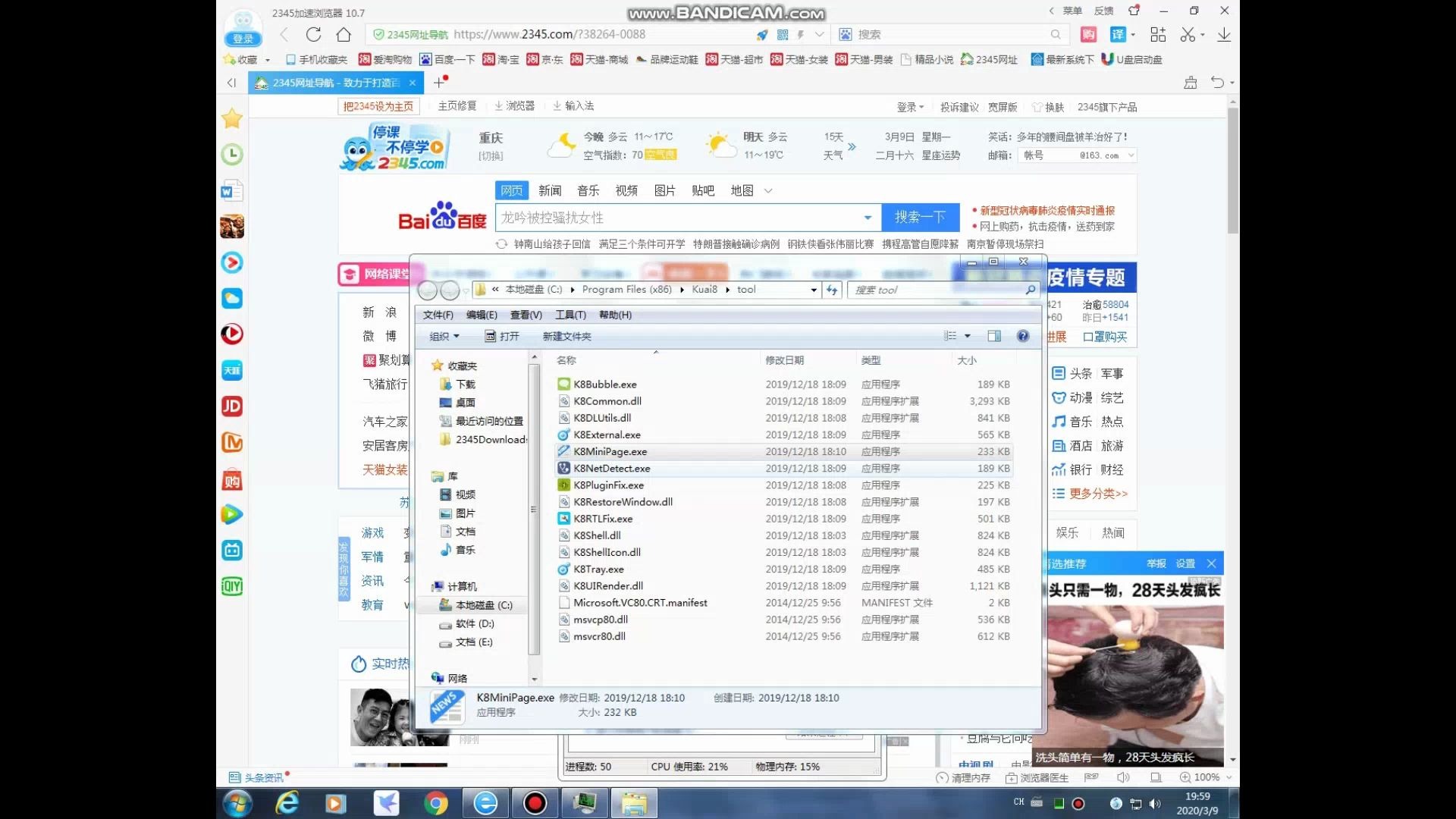Open the Explorer view options dropdown arrow
The height and width of the screenshot is (819, 1456).
968,336
